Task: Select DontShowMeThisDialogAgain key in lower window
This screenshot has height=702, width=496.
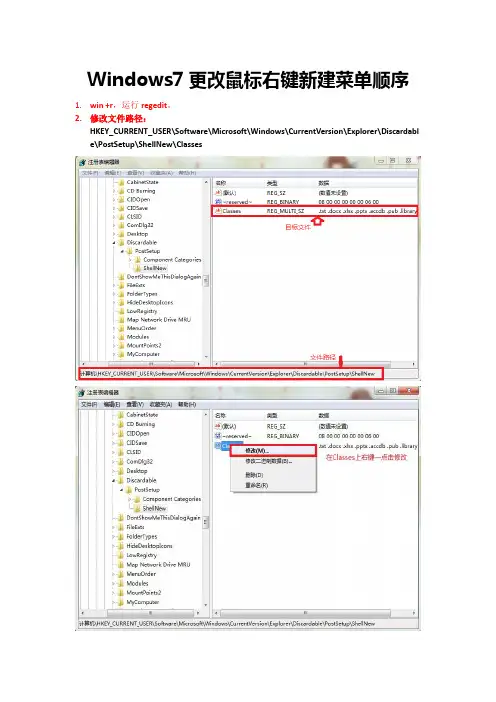Action: pos(163,518)
